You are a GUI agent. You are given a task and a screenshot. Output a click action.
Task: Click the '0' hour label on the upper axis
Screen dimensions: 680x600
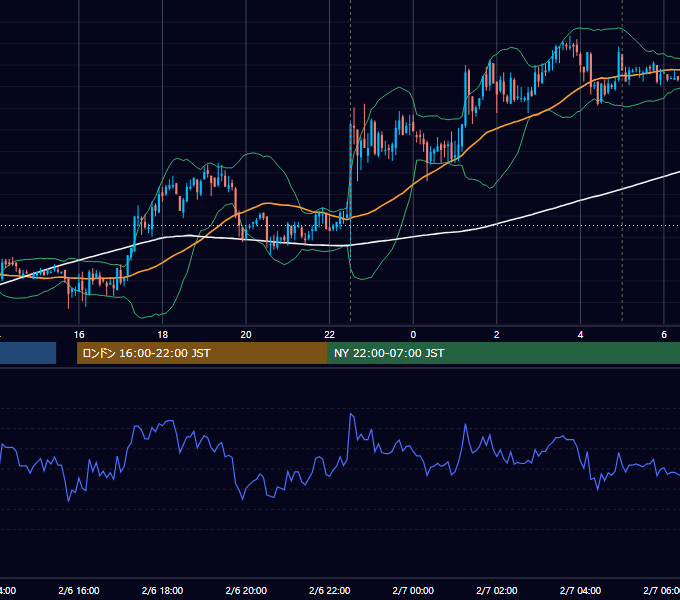413,335
